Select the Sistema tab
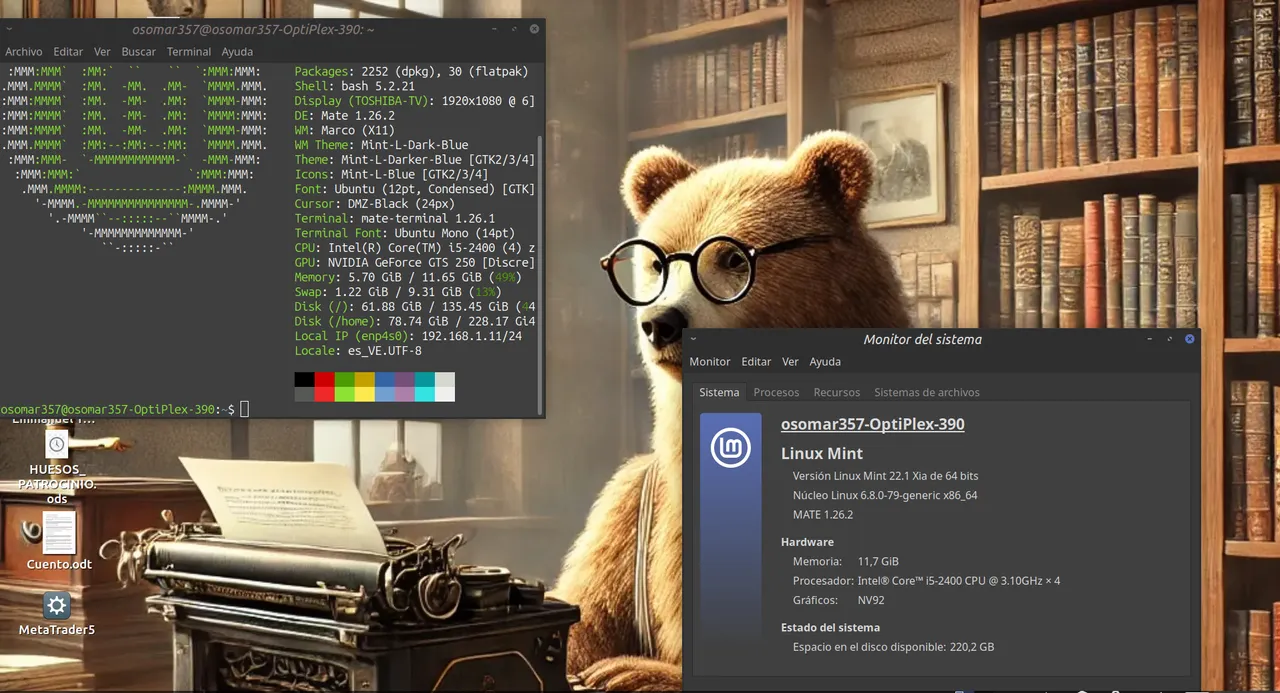The height and width of the screenshot is (693, 1280). (x=719, y=392)
